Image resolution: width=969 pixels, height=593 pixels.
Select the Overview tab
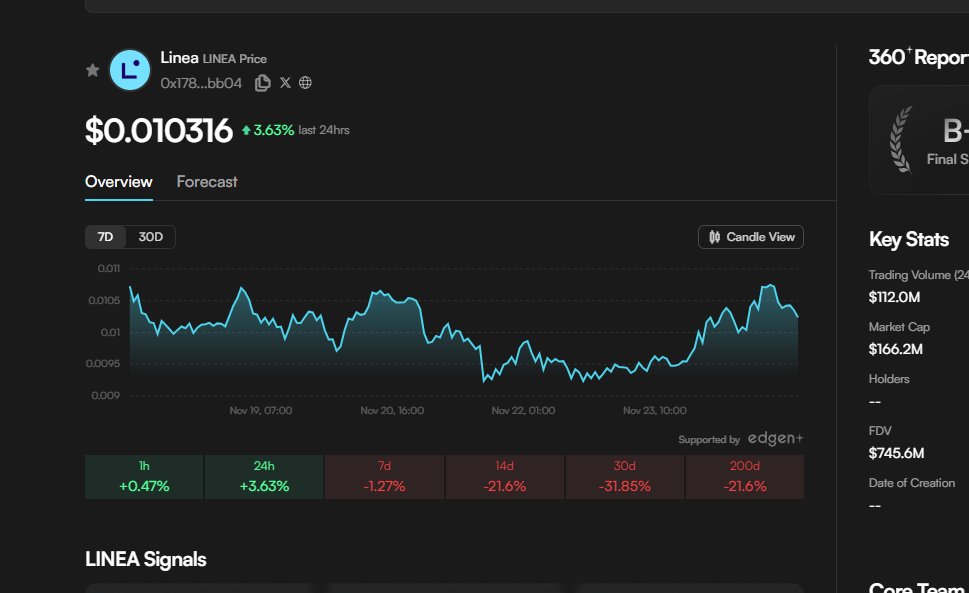tap(118, 182)
